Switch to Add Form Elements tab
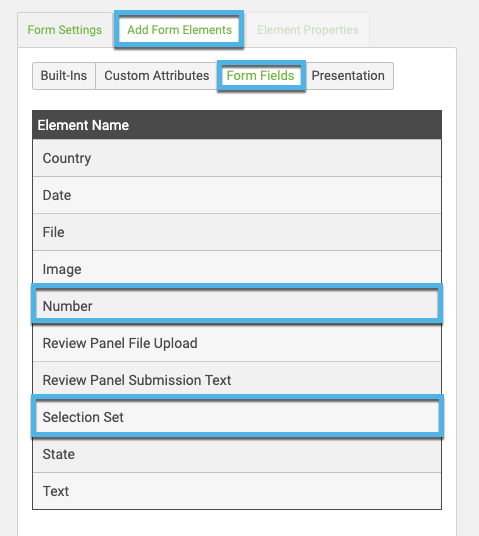Image resolution: width=479 pixels, height=536 pixels. (x=179, y=30)
